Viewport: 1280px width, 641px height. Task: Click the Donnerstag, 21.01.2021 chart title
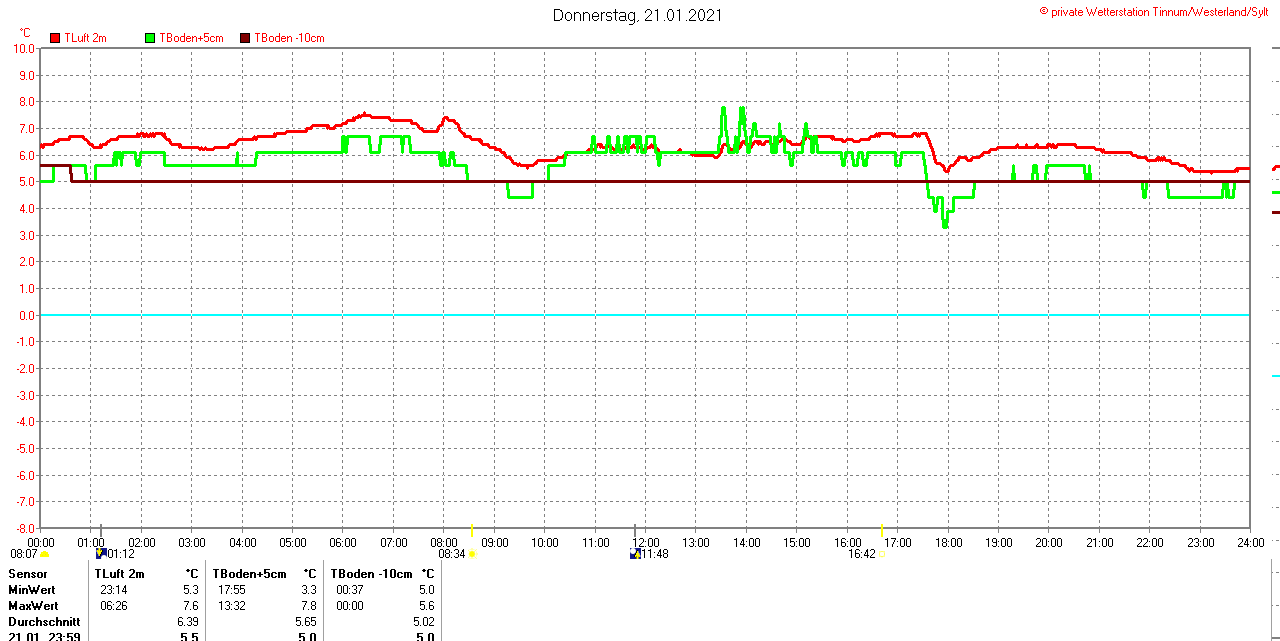tap(637, 15)
